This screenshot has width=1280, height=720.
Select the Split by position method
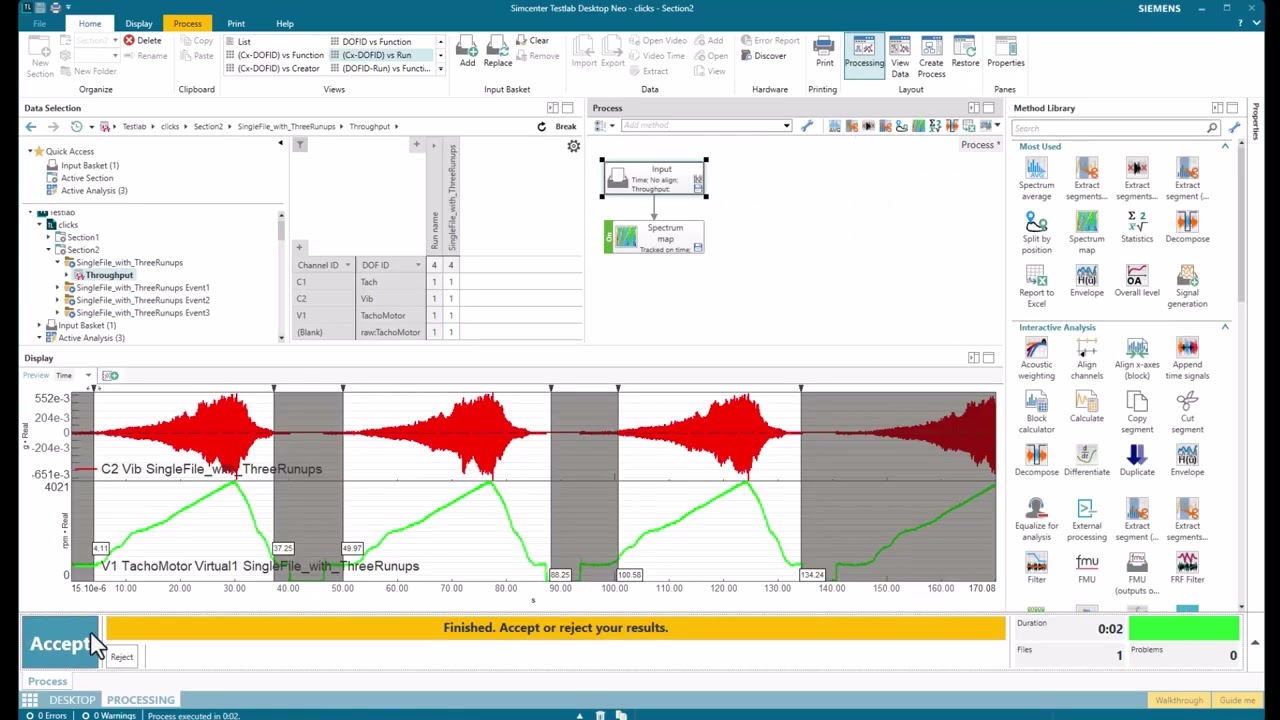click(x=1036, y=232)
